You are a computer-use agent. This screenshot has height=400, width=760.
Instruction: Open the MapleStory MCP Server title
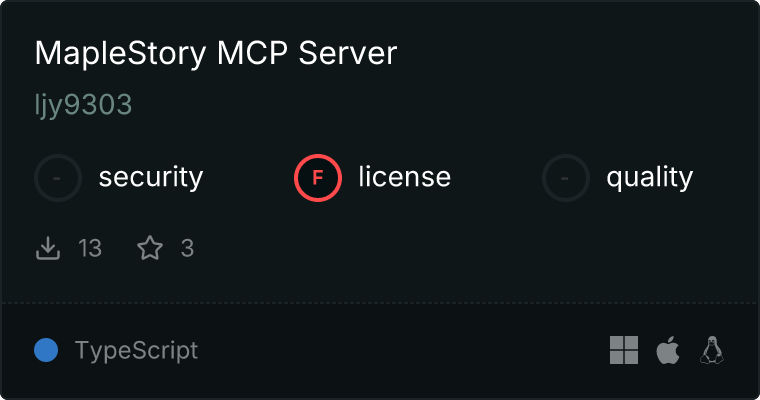[216, 53]
